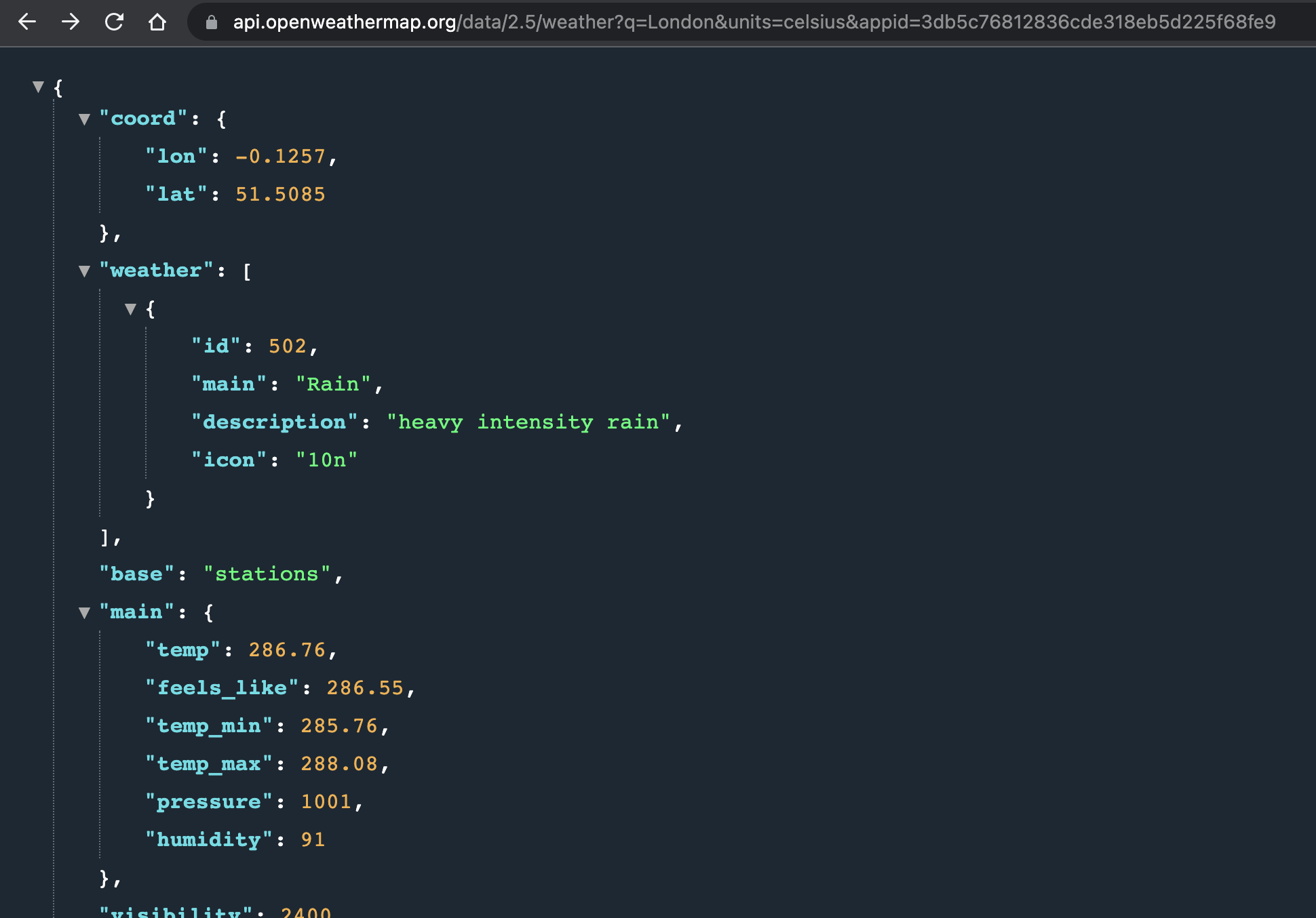Click the "heavy intensity rain" description value
This screenshot has width=1316, height=918.
point(528,422)
